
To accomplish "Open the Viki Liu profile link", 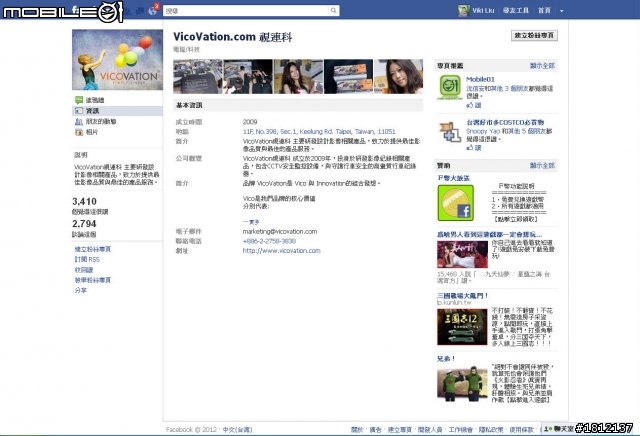I will (x=483, y=11).
